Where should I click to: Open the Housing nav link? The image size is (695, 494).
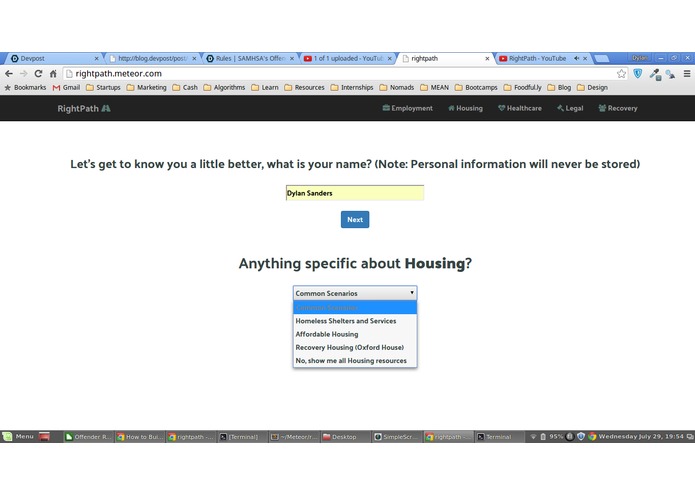465,108
